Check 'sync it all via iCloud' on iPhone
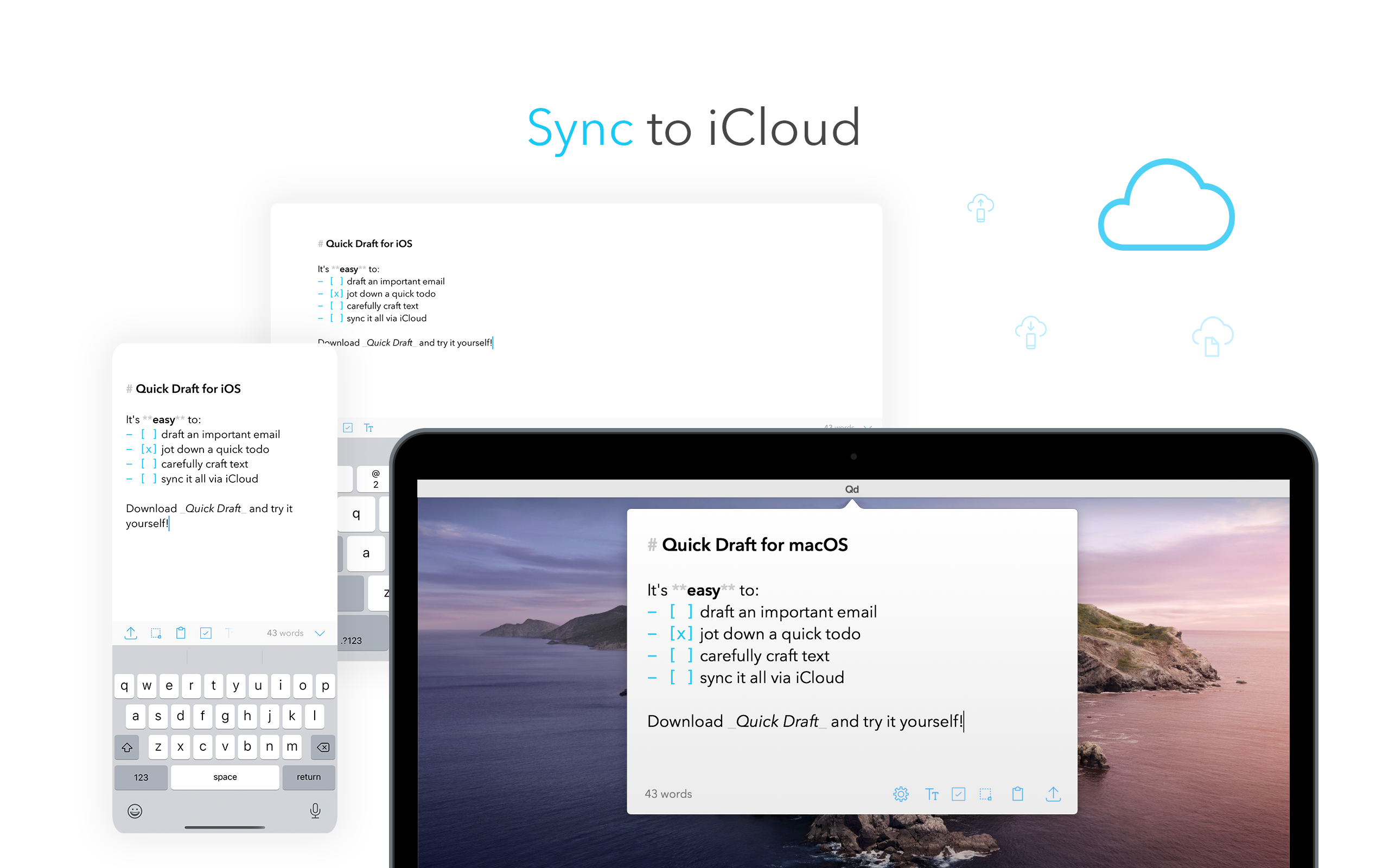The image size is (1389, 868). pyautogui.click(x=149, y=479)
